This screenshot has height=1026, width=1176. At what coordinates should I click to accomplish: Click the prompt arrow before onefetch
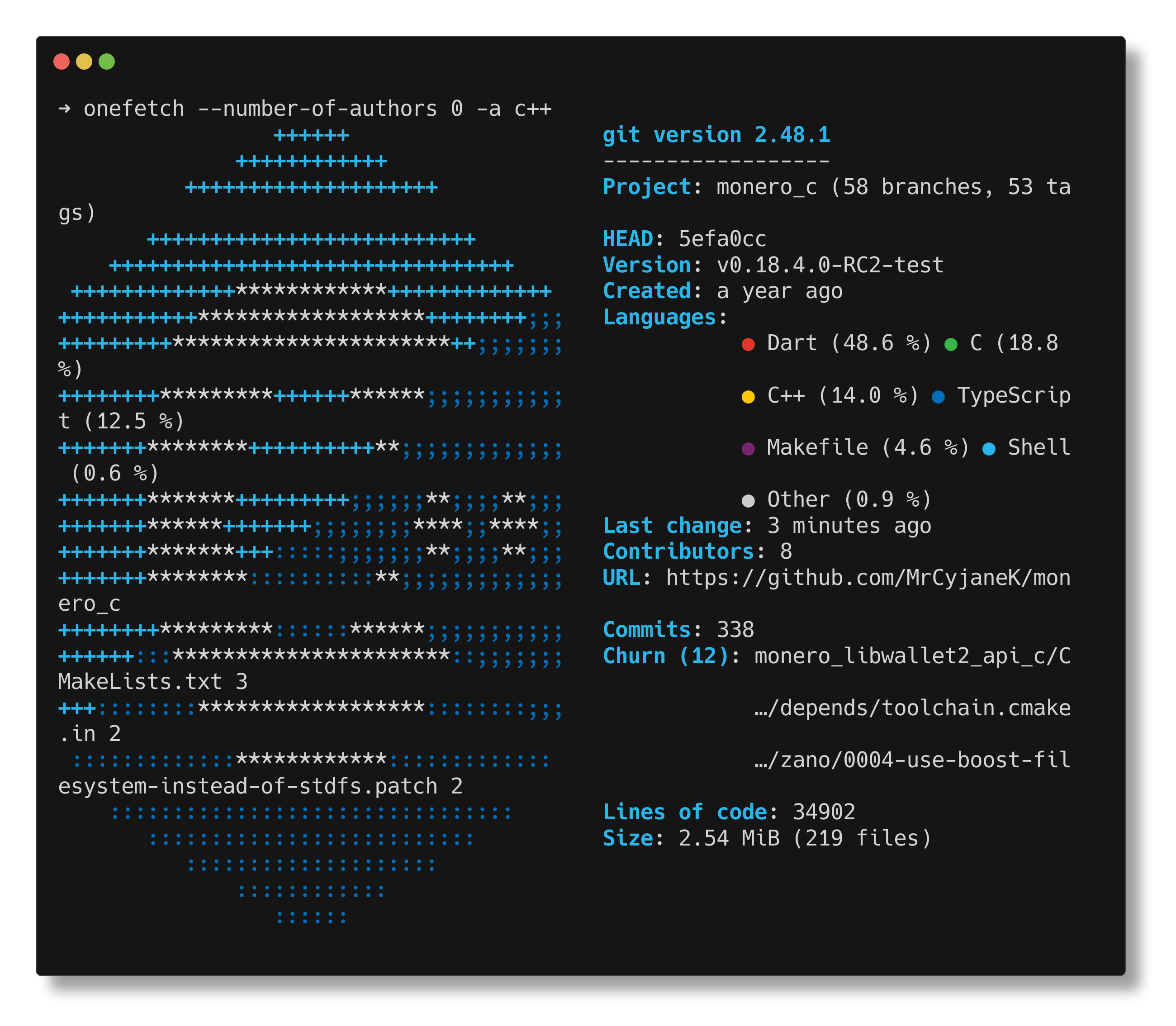(x=64, y=108)
